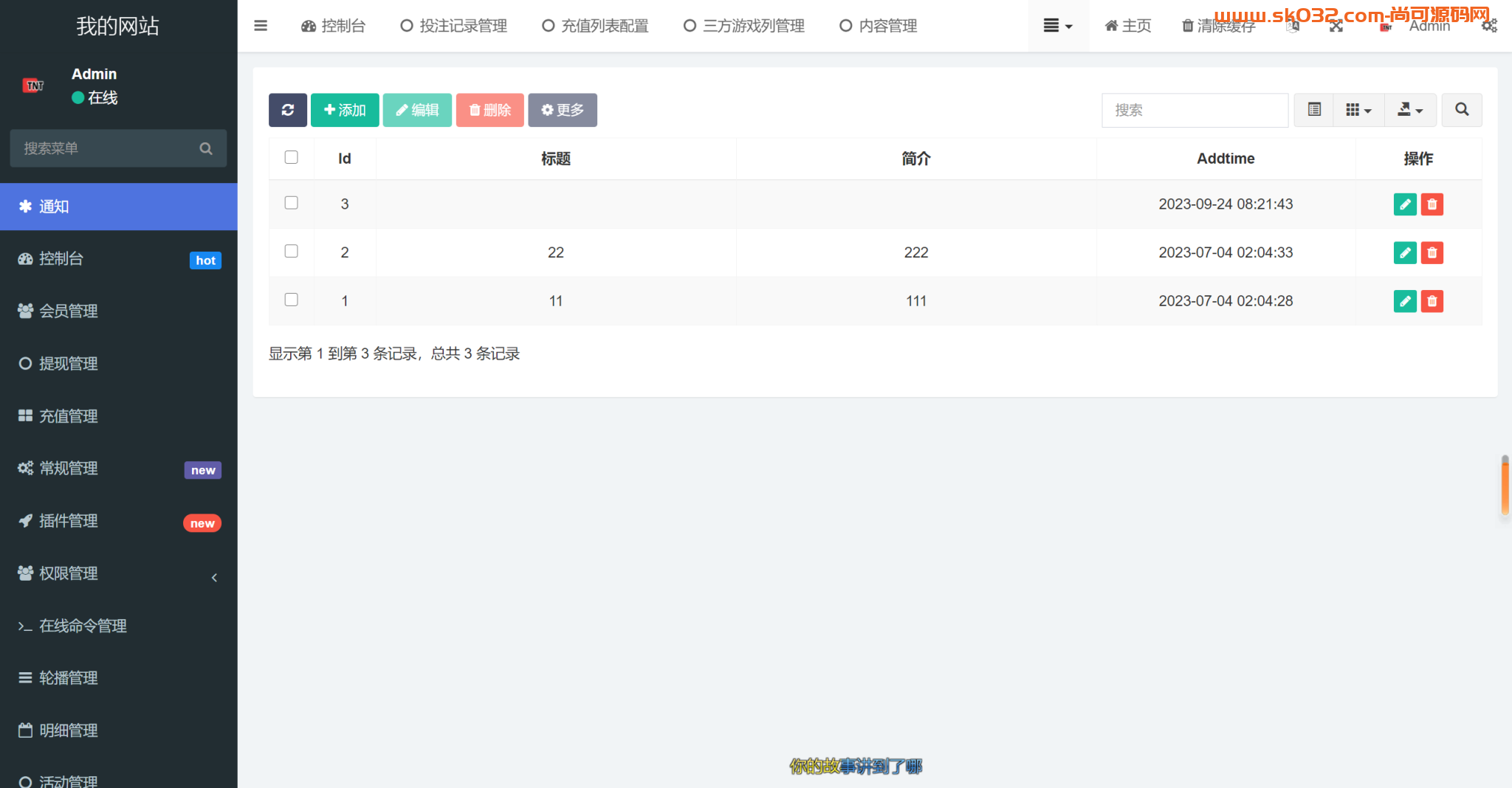This screenshot has width=1512, height=788.
Task: Check the checkbox for row Id 3
Action: click(292, 203)
